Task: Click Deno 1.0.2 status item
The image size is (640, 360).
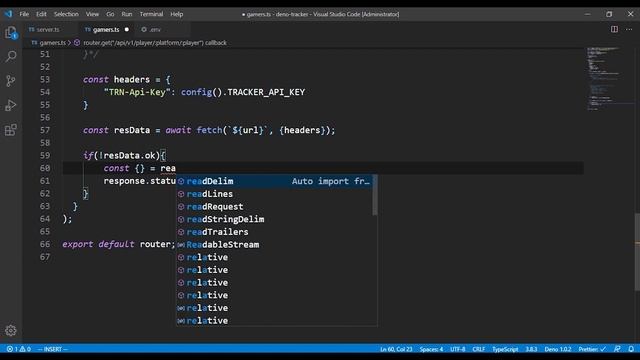Action: click(558, 349)
